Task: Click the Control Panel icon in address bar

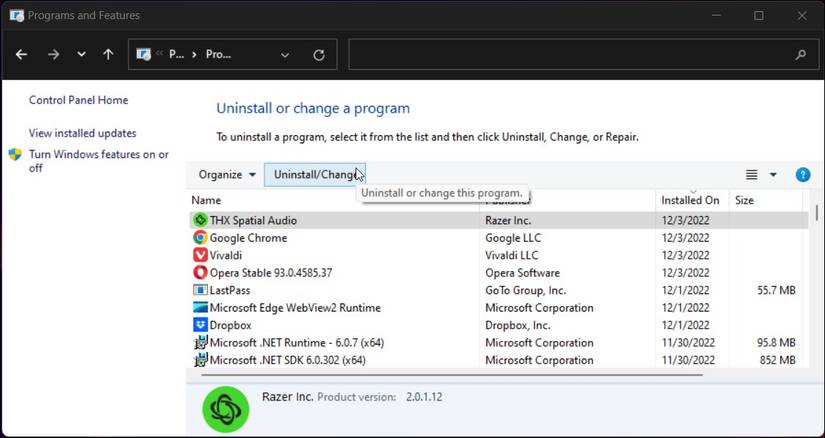Action: point(144,54)
